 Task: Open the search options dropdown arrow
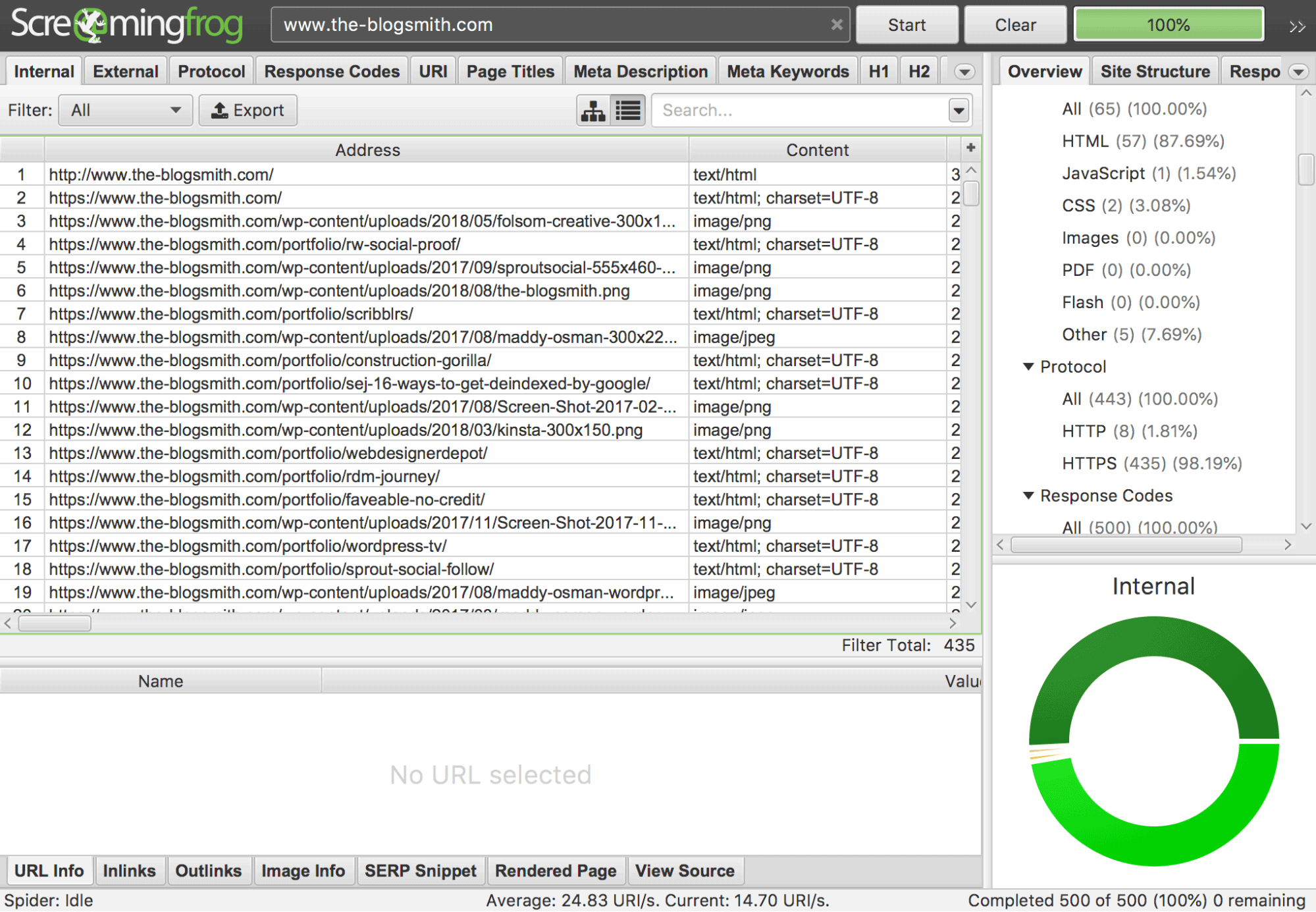click(959, 111)
